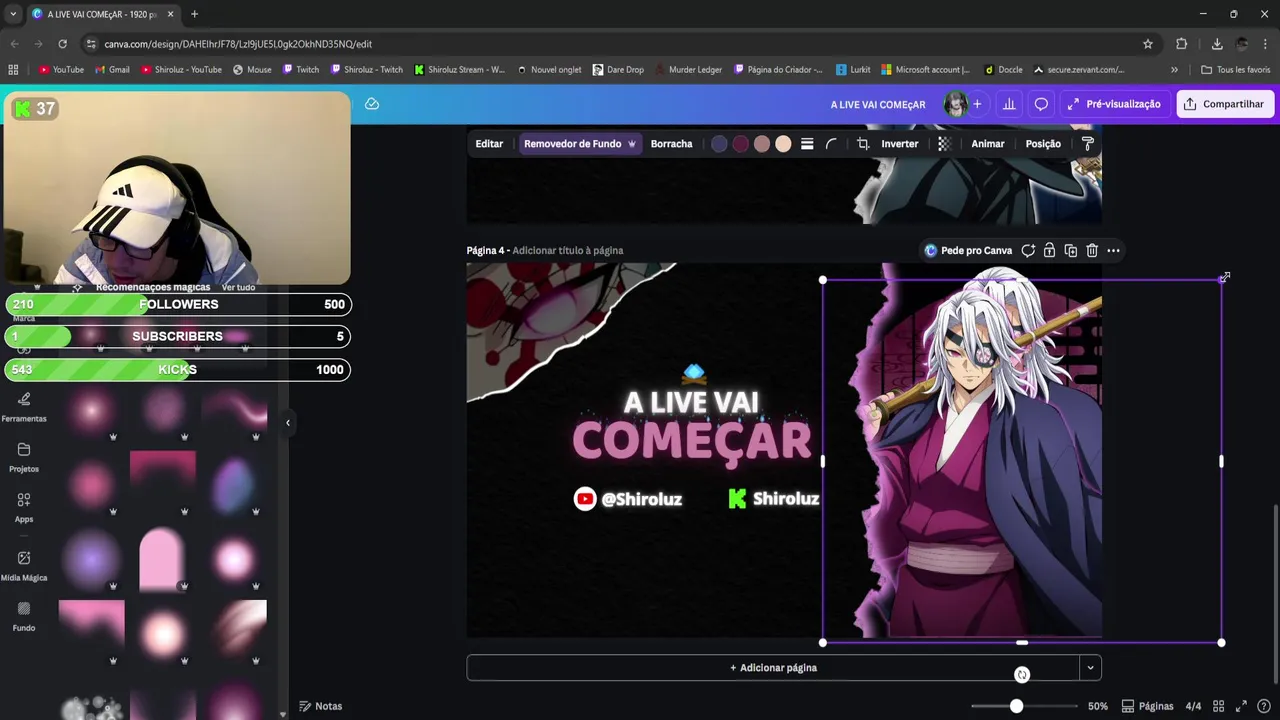Open Pré-visualização presentation mode
Screen dimensions: 1280x720
1114,104
